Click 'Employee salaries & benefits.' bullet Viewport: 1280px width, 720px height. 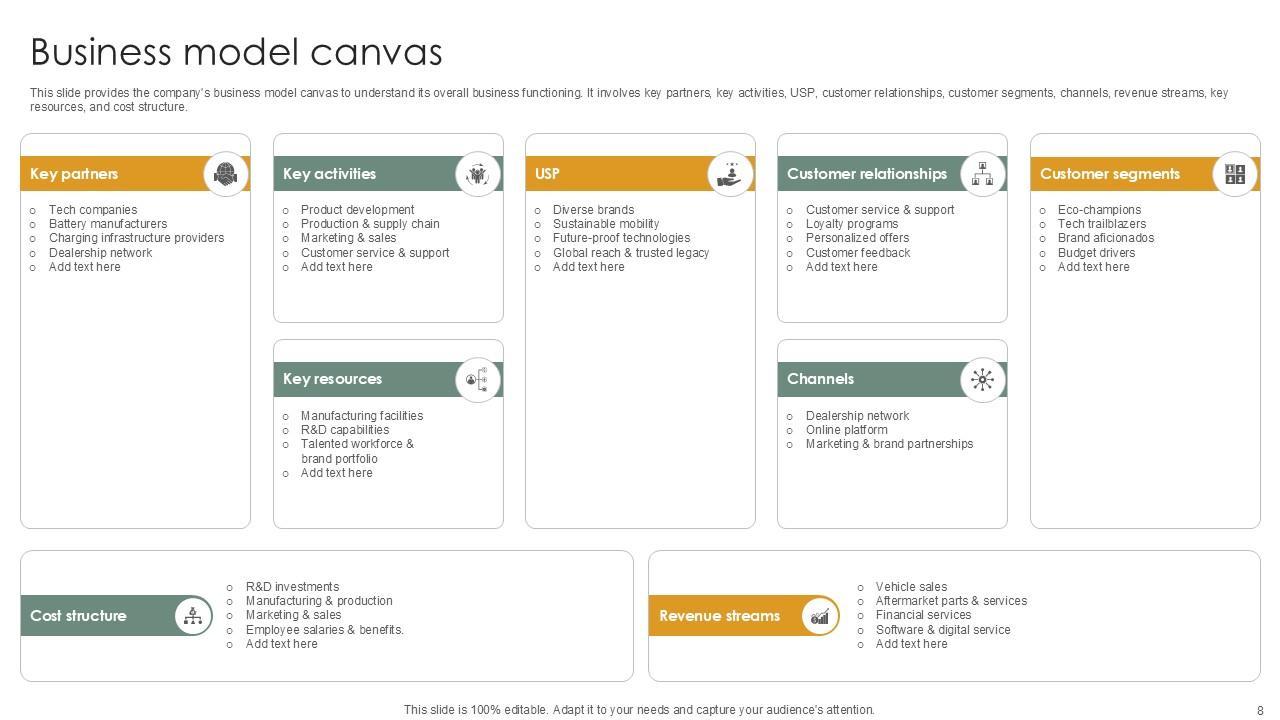coord(325,630)
